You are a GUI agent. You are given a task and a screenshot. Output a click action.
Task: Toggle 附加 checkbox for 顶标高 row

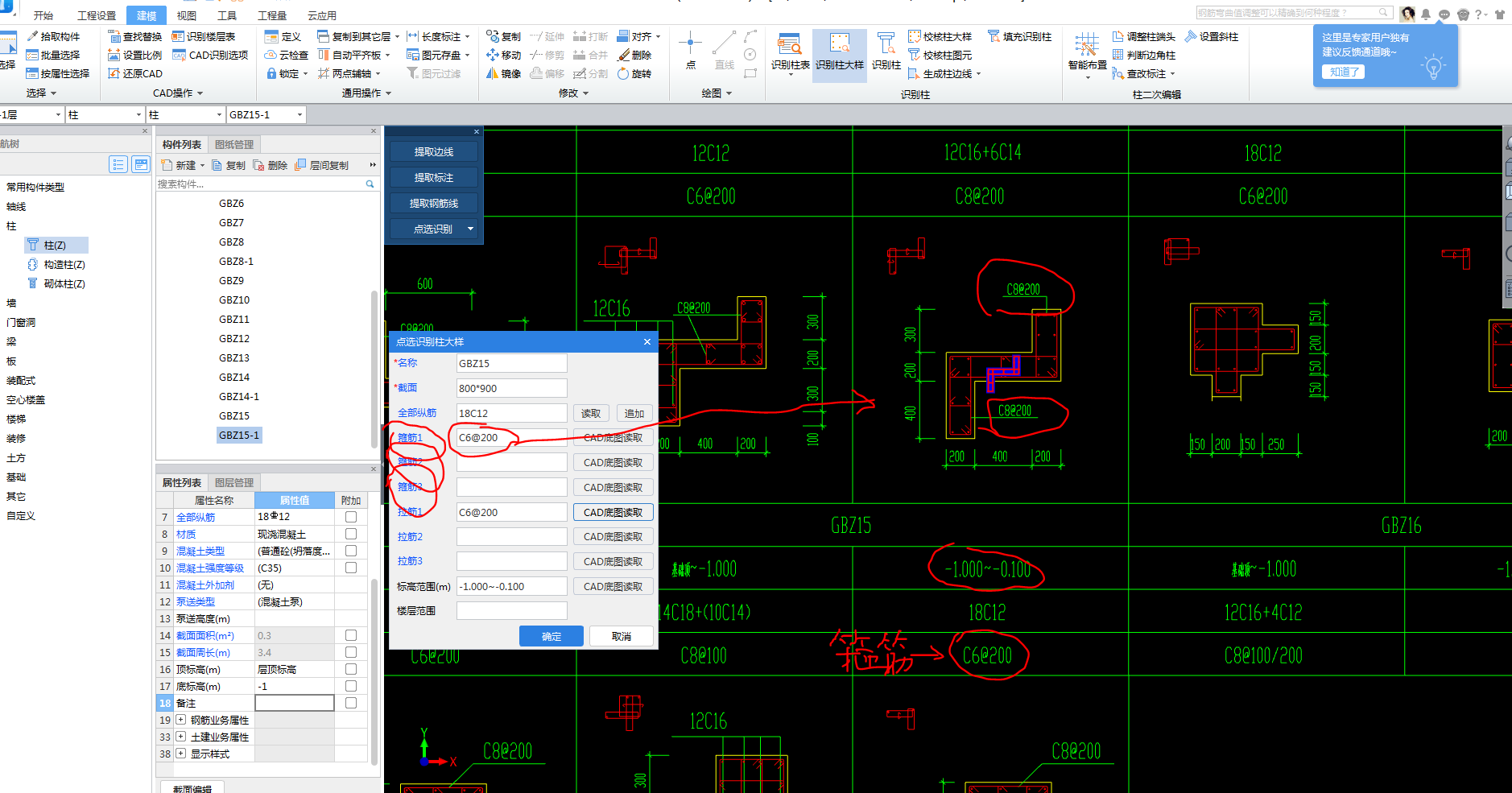351,669
